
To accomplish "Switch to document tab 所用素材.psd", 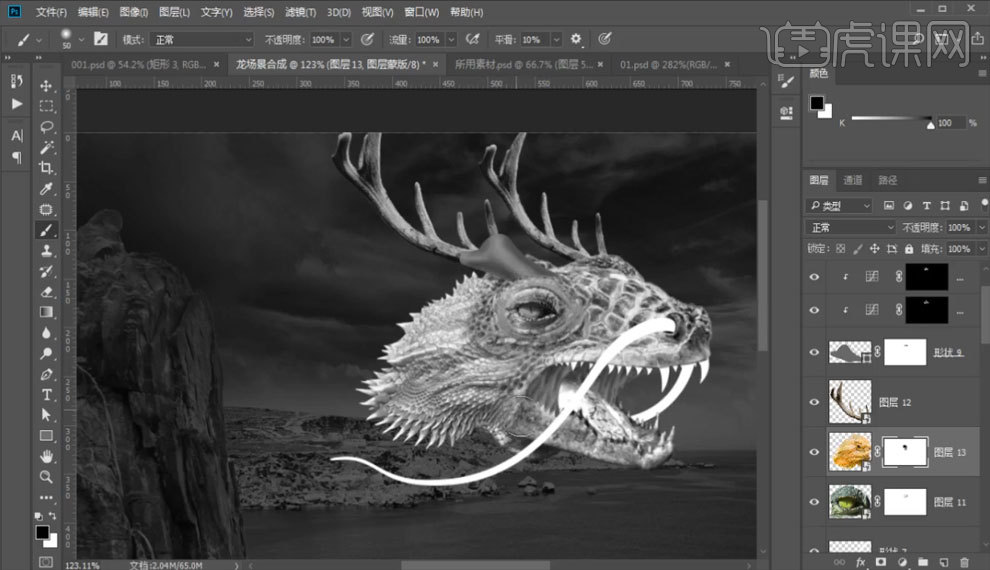I will pyautogui.click(x=523, y=64).
